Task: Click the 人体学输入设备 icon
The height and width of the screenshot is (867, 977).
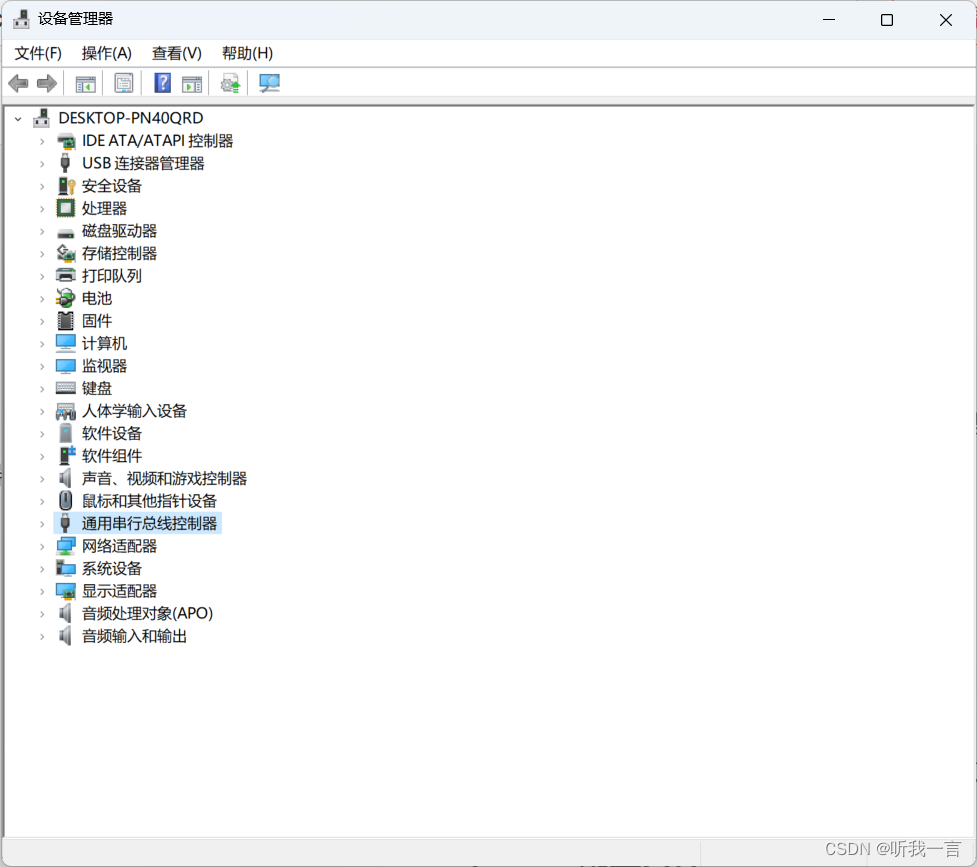Action: point(66,411)
